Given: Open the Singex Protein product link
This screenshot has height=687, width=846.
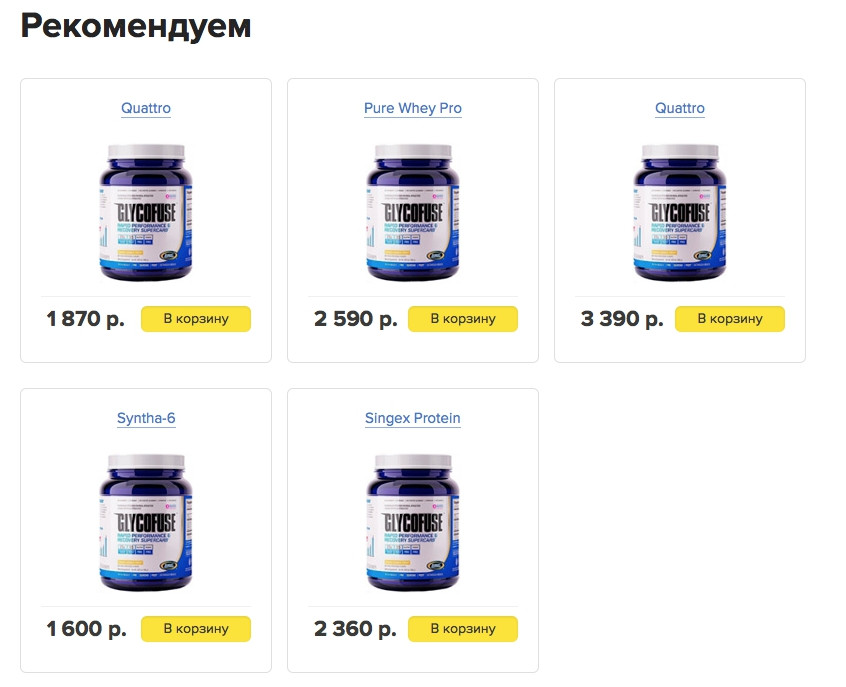Looking at the screenshot, I should pyautogui.click(x=413, y=418).
